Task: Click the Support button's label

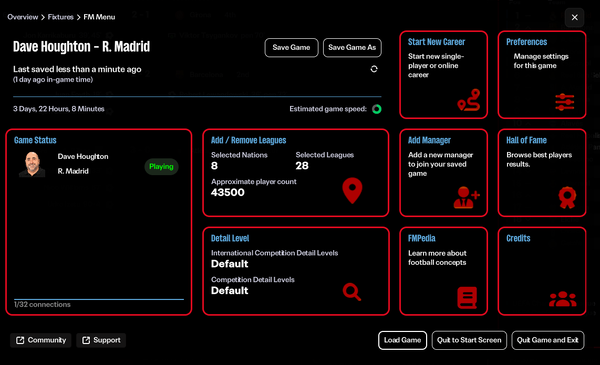Action: click(107, 340)
